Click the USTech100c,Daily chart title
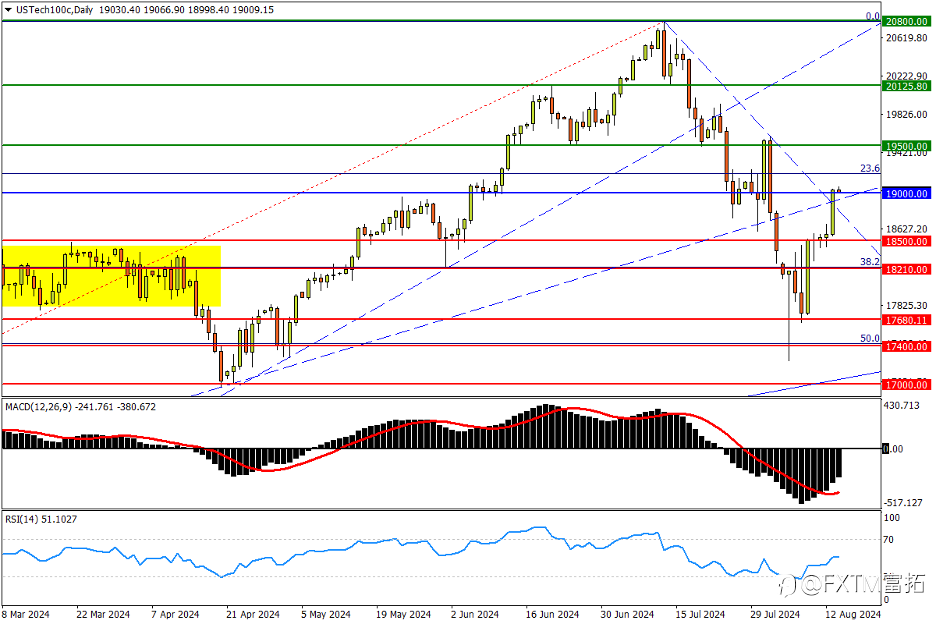The width and height of the screenshot is (936, 624). pyautogui.click(x=54, y=10)
